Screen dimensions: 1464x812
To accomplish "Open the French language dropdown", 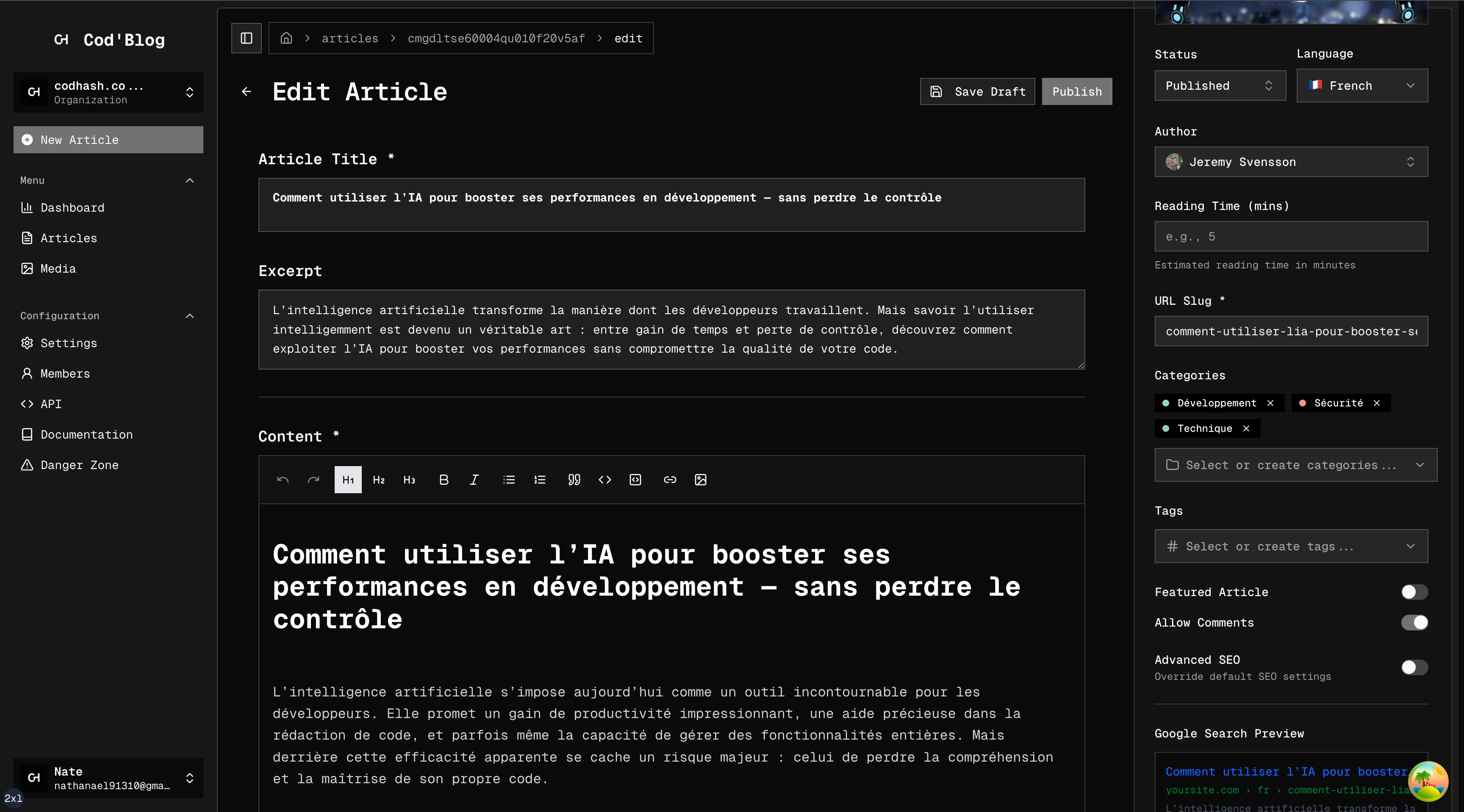I will coord(1361,86).
